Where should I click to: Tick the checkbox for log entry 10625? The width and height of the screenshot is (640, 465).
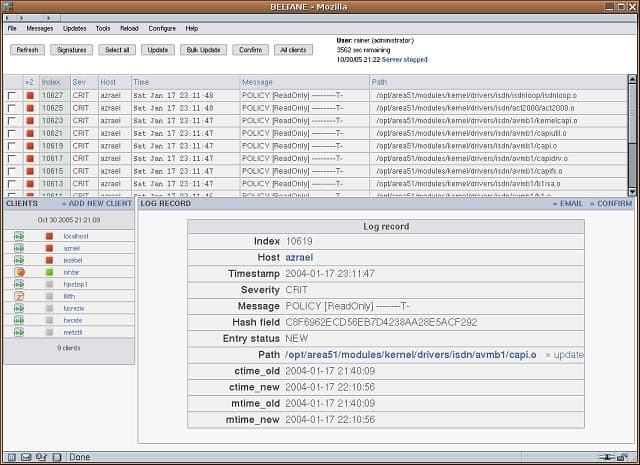click(x=12, y=108)
